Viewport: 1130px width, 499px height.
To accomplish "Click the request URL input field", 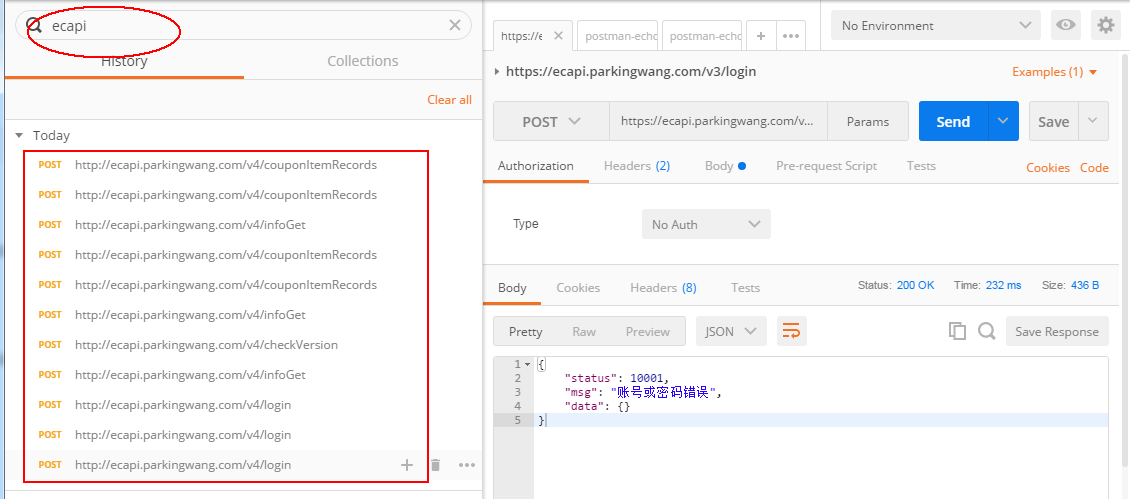I will point(718,121).
